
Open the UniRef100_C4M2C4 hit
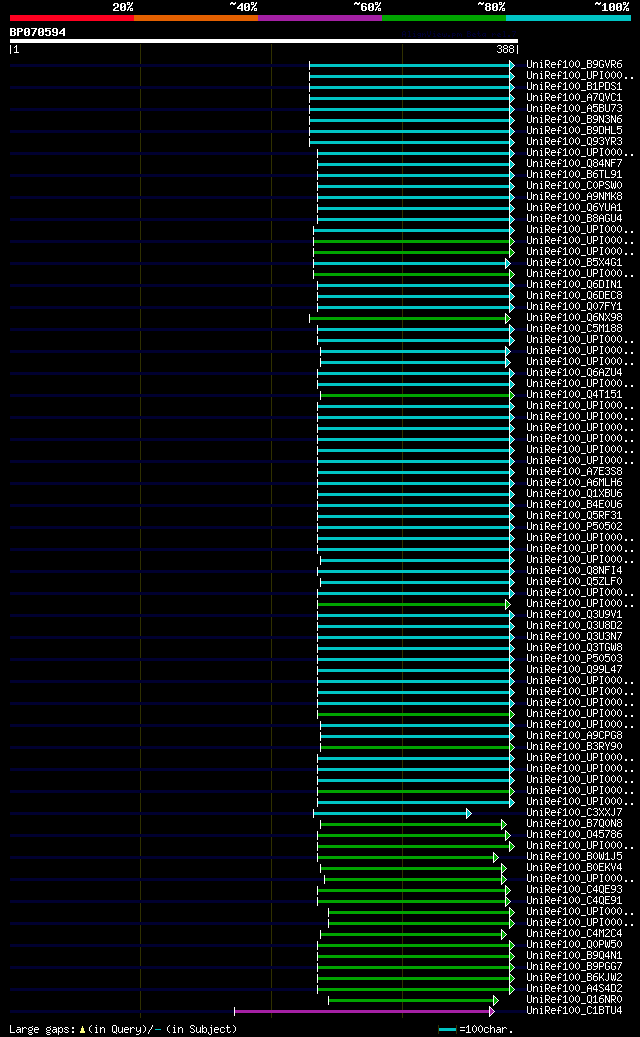(x=574, y=933)
